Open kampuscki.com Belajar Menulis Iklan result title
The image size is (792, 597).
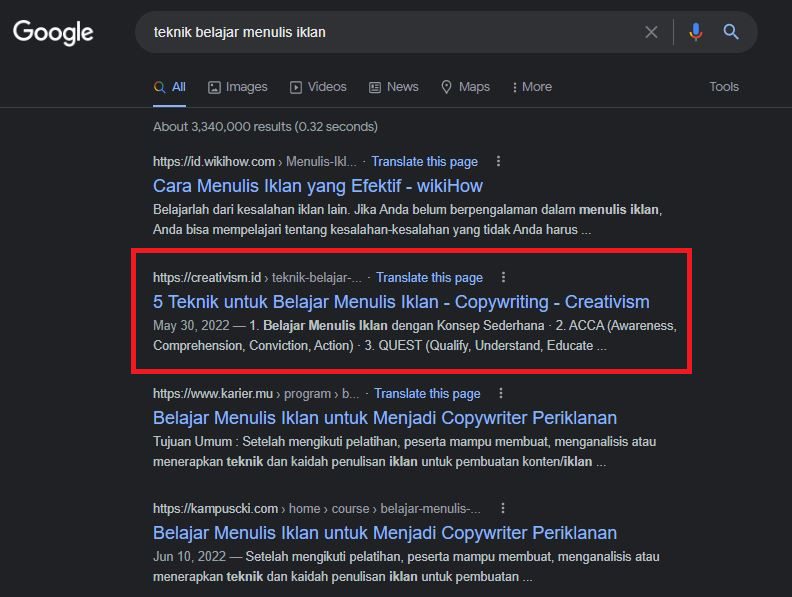(x=385, y=533)
